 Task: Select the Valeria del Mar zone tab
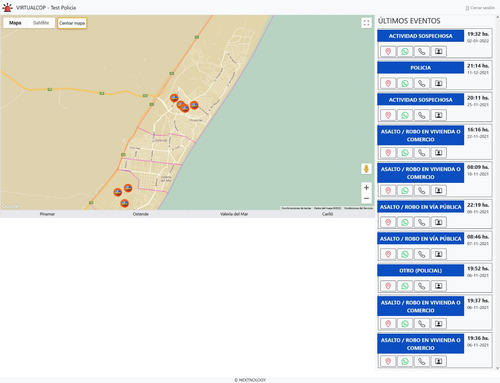tap(234, 214)
